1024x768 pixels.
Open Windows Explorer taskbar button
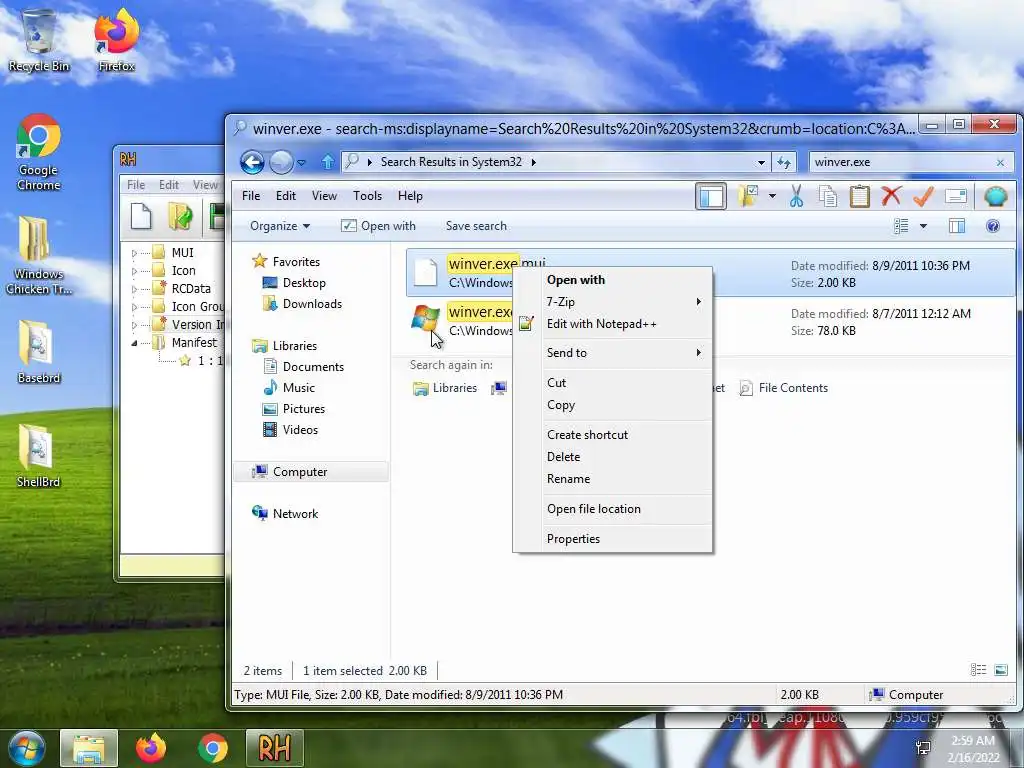coord(89,748)
